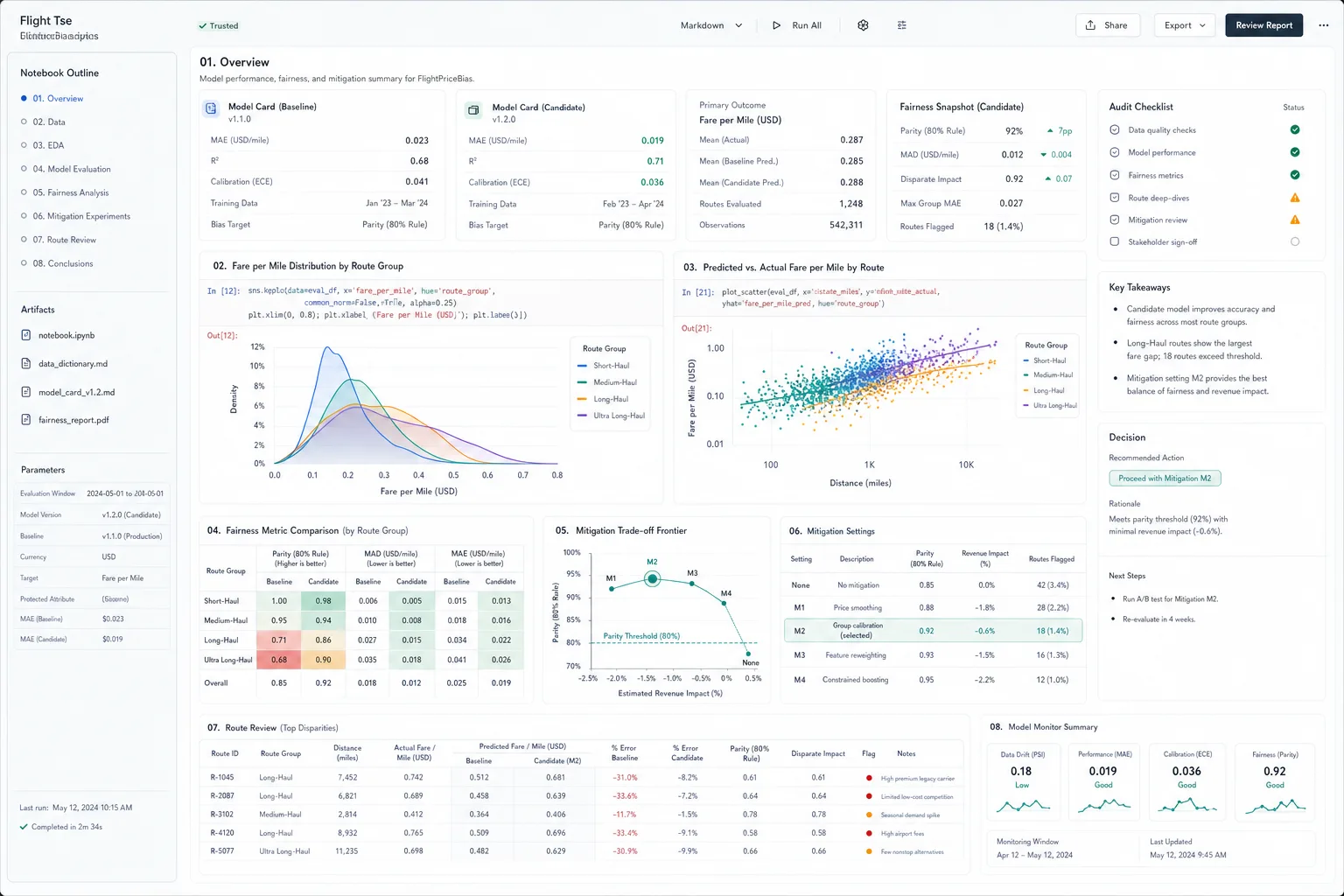Click Short-Haul blue legend swatch in density chart
1344x896 pixels.
(583, 366)
